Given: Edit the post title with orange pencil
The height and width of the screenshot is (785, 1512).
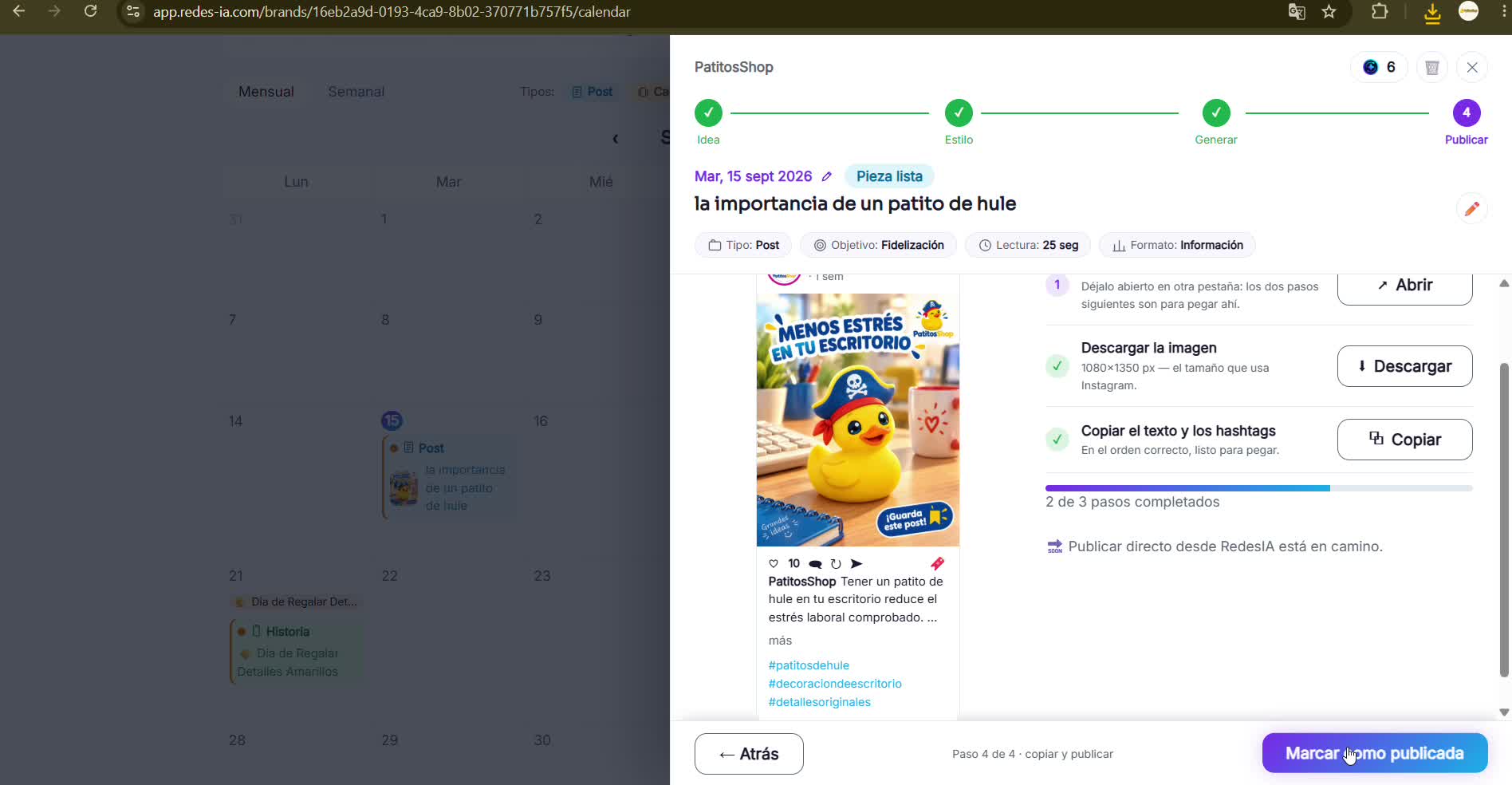Looking at the screenshot, I should click(1472, 208).
